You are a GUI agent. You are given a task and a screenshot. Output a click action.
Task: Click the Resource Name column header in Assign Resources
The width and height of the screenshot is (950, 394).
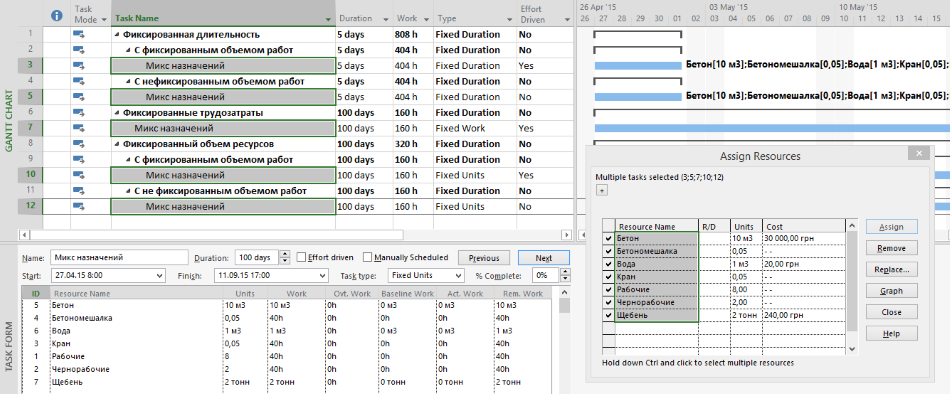click(x=657, y=227)
